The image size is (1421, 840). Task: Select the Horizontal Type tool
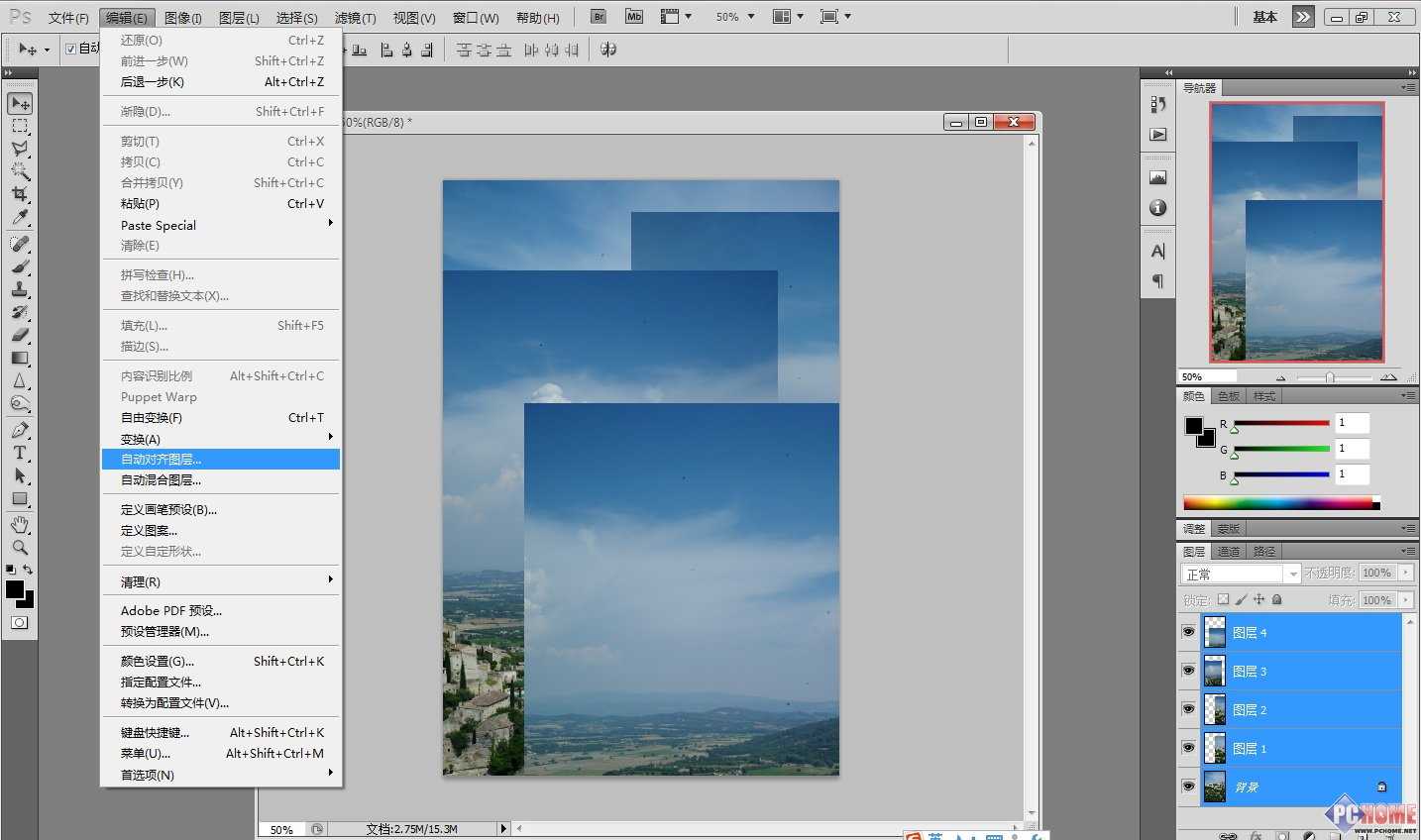[20, 453]
